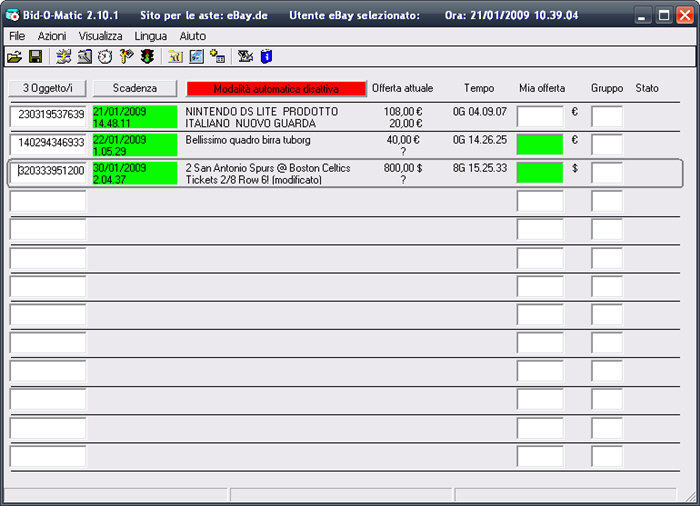
Task: Click the 'Tempo' column header
Action: 479,88
